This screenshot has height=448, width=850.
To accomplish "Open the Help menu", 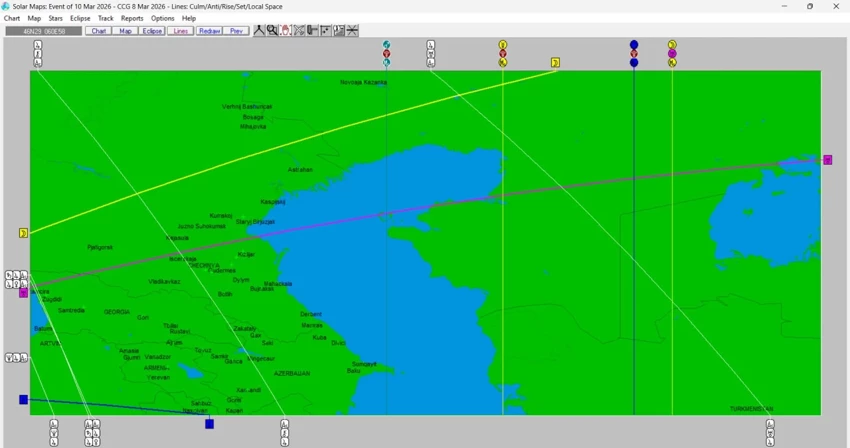I will click(189, 18).
